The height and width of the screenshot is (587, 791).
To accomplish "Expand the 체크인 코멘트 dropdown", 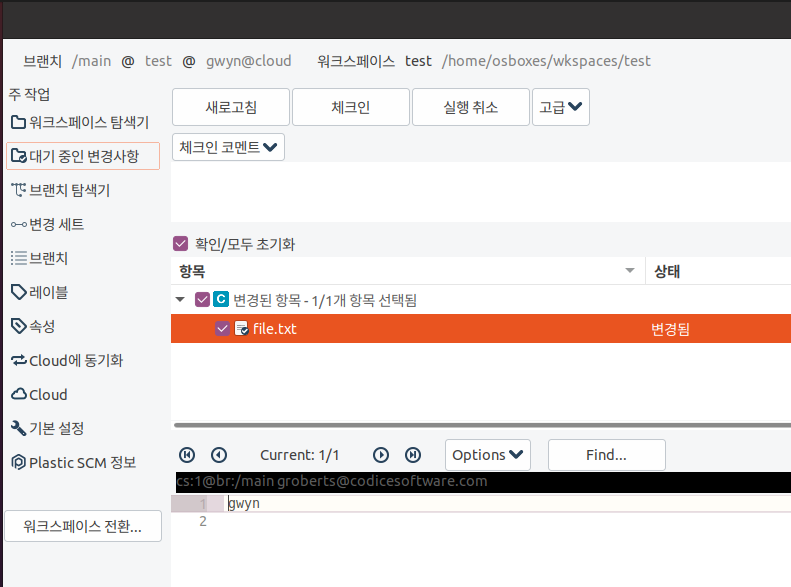I will click(228, 147).
